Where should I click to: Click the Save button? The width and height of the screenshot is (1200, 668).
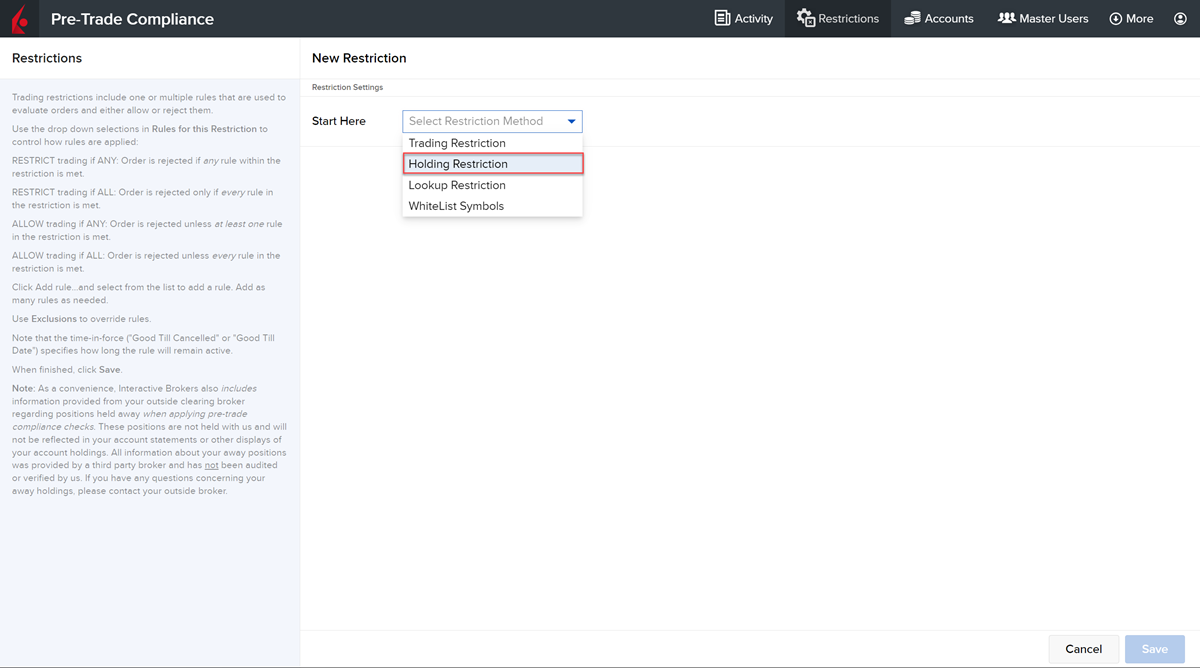1155,649
